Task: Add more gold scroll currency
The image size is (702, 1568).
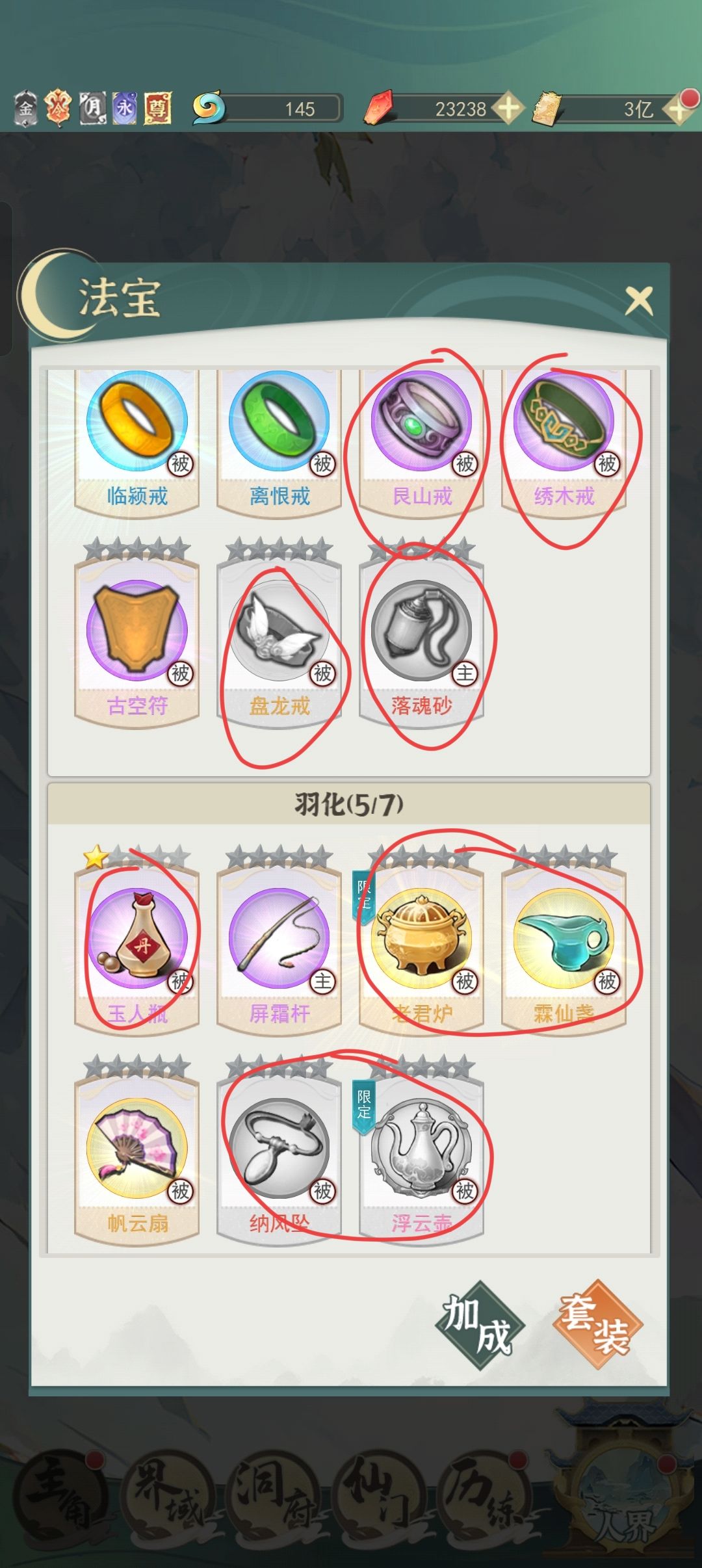Action: tap(679, 108)
